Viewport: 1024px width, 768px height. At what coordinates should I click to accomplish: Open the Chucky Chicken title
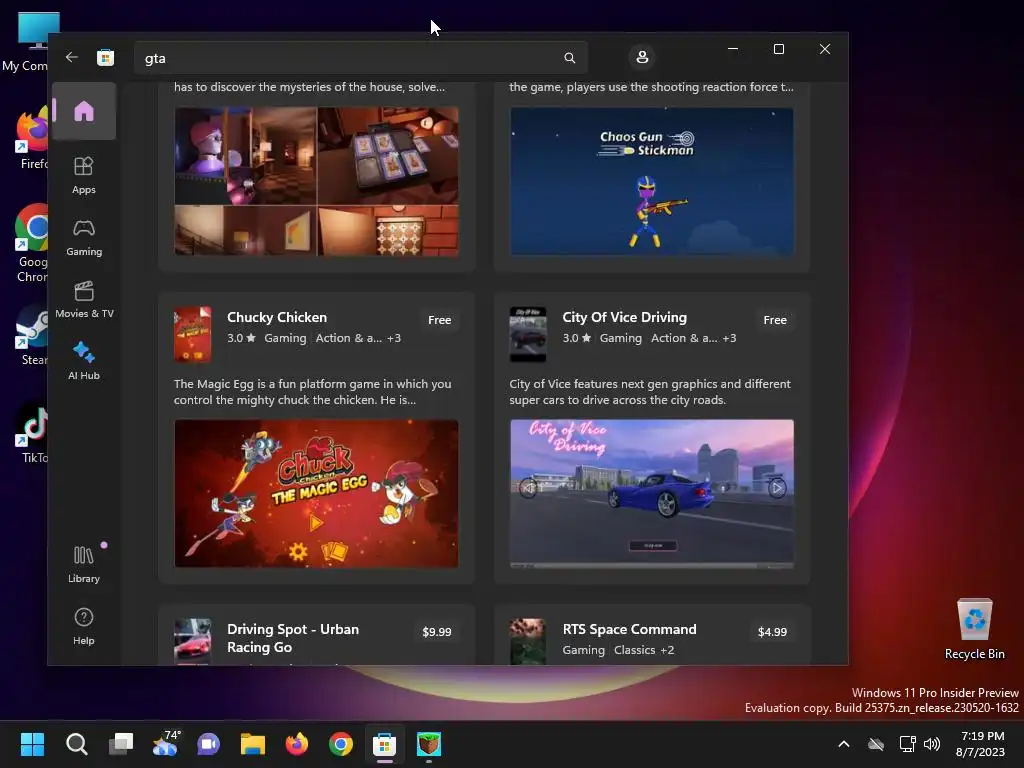pyautogui.click(x=277, y=317)
